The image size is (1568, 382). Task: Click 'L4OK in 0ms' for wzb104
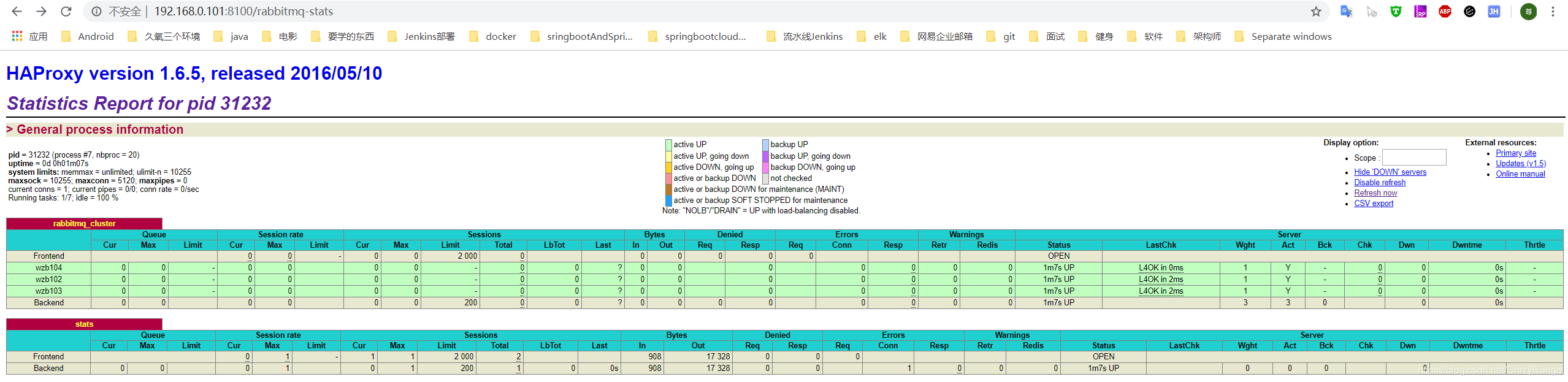click(x=1161, y=268)
